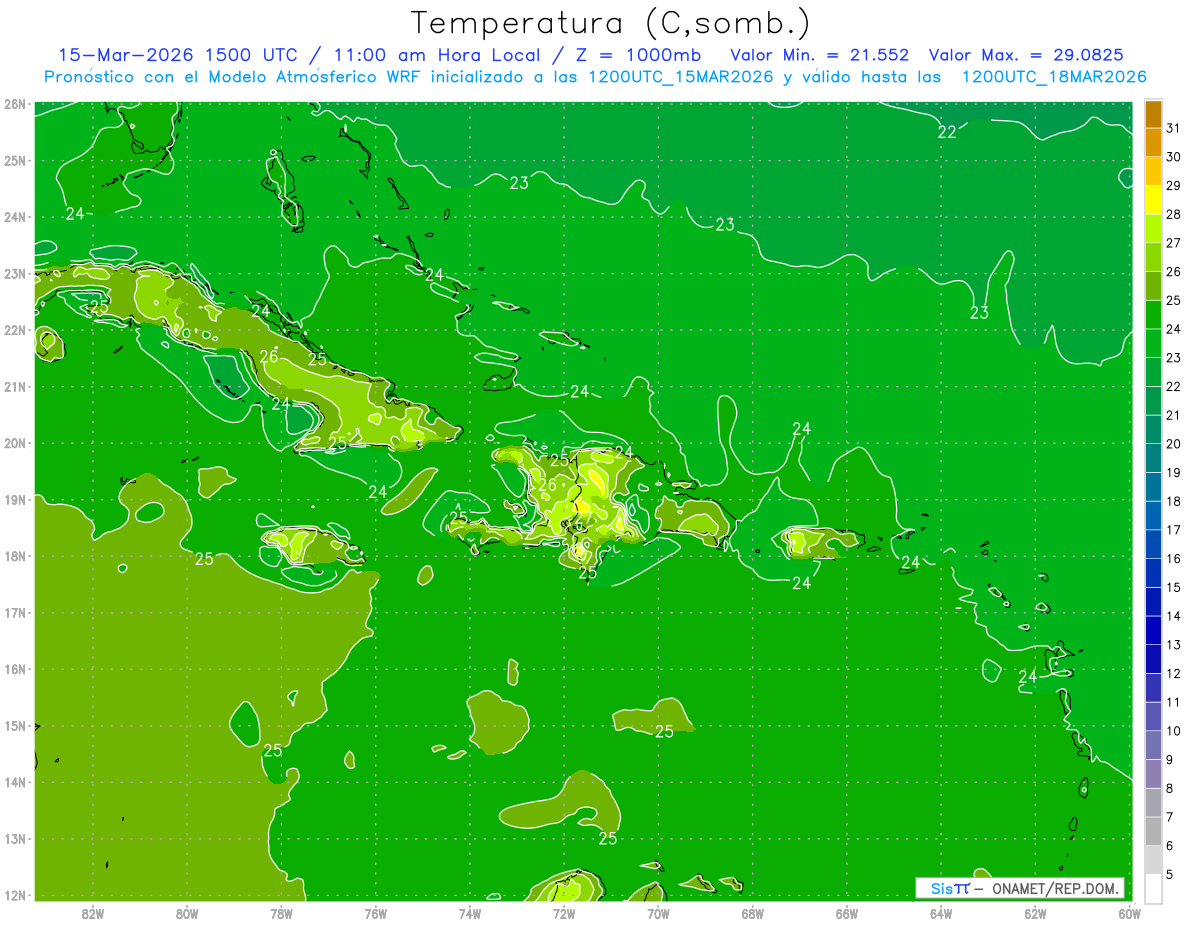Click the longitude axis label "60W"

pyautogui.click(x=1129, y=913)
